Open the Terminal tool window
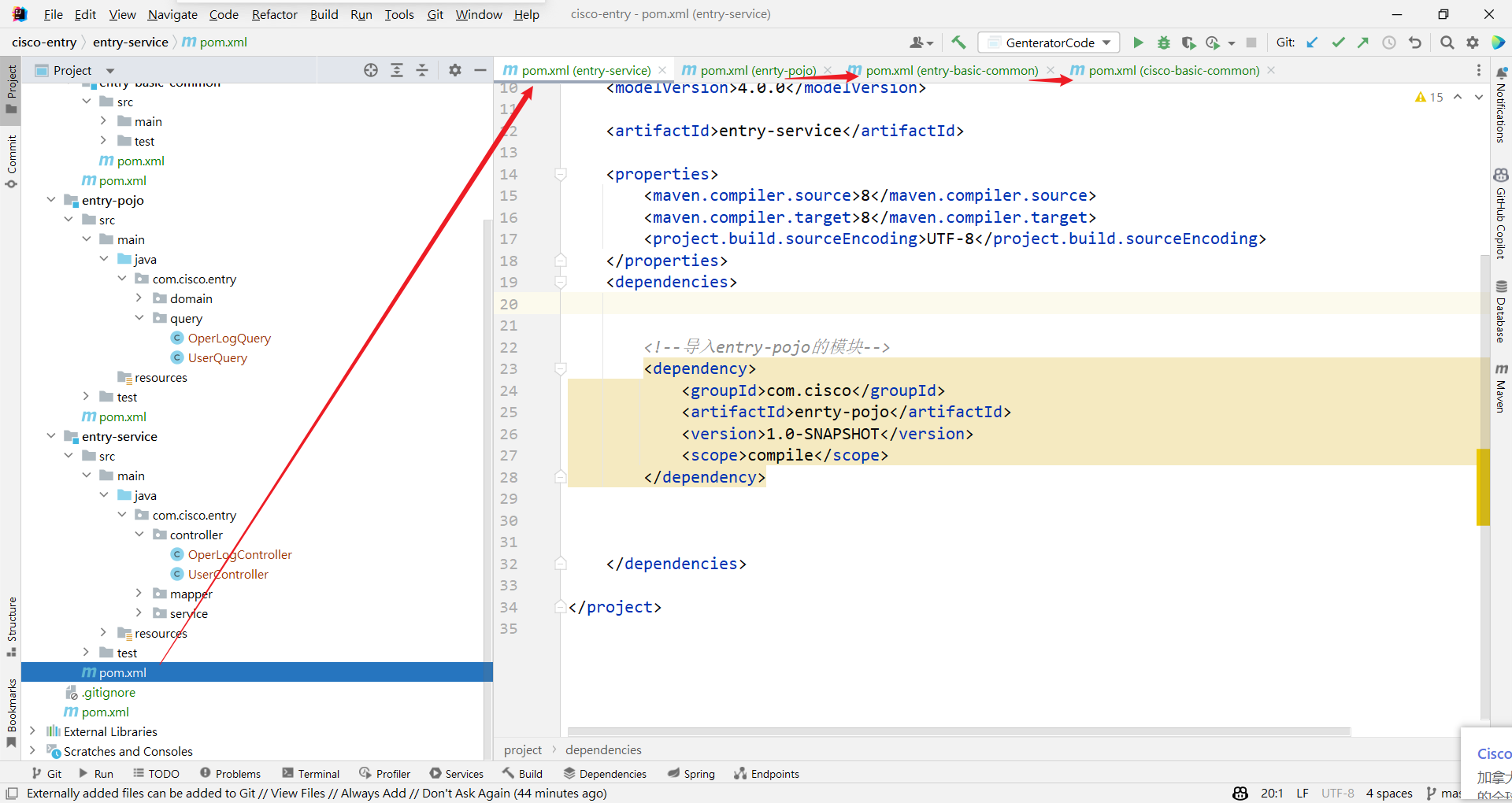Viewport: 1512px width, 803px height. 311,774
